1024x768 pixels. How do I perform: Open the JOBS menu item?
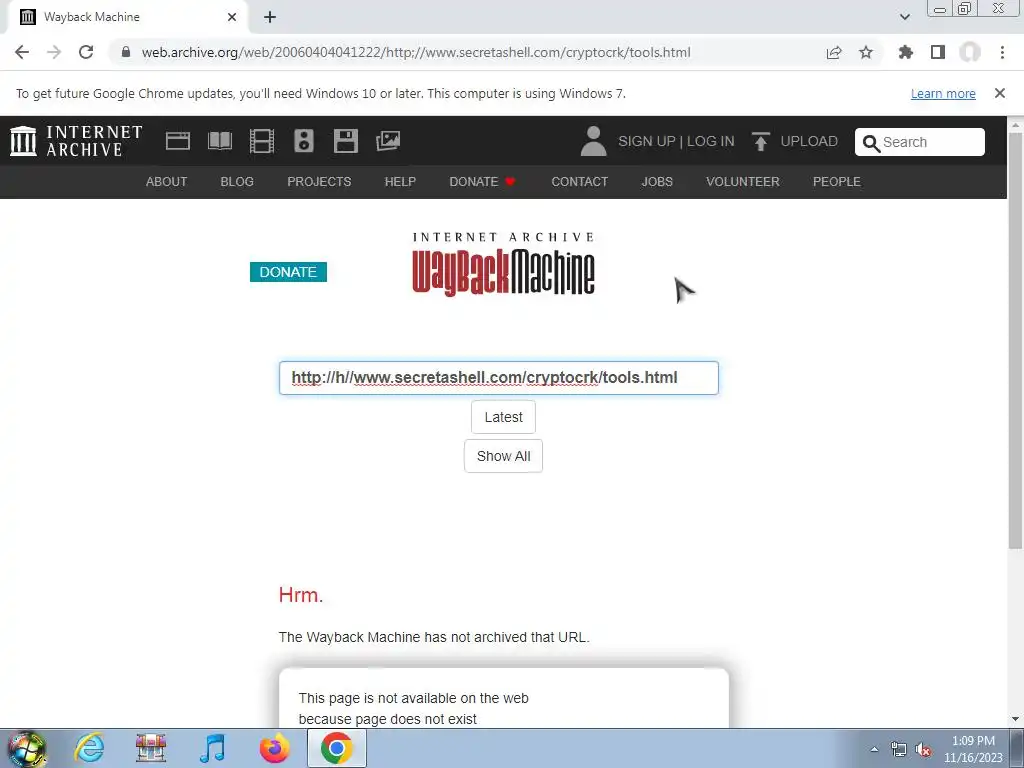pos(657,182)
